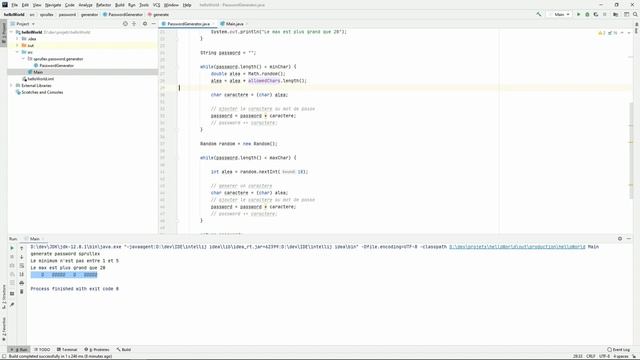This screenshot has height=360, width=640.
Task: Open Favorites side tool window
Action: (4, 330)
